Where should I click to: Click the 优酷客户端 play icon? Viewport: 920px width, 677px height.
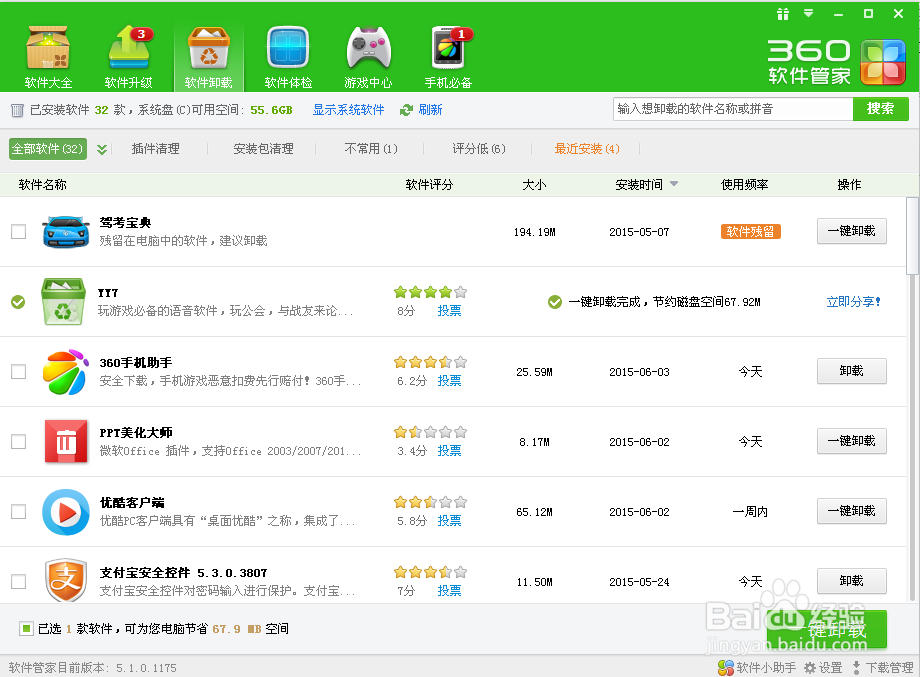(x=66, y=512)
